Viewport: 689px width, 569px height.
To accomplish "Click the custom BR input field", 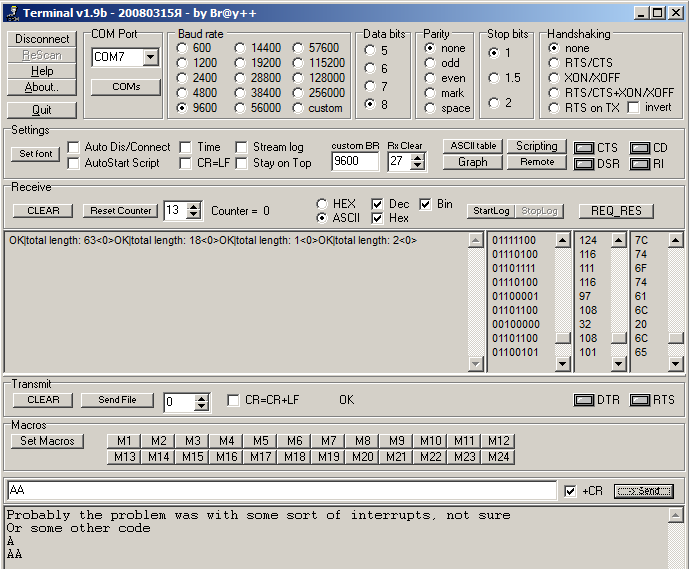I will [x=355, y=161].
